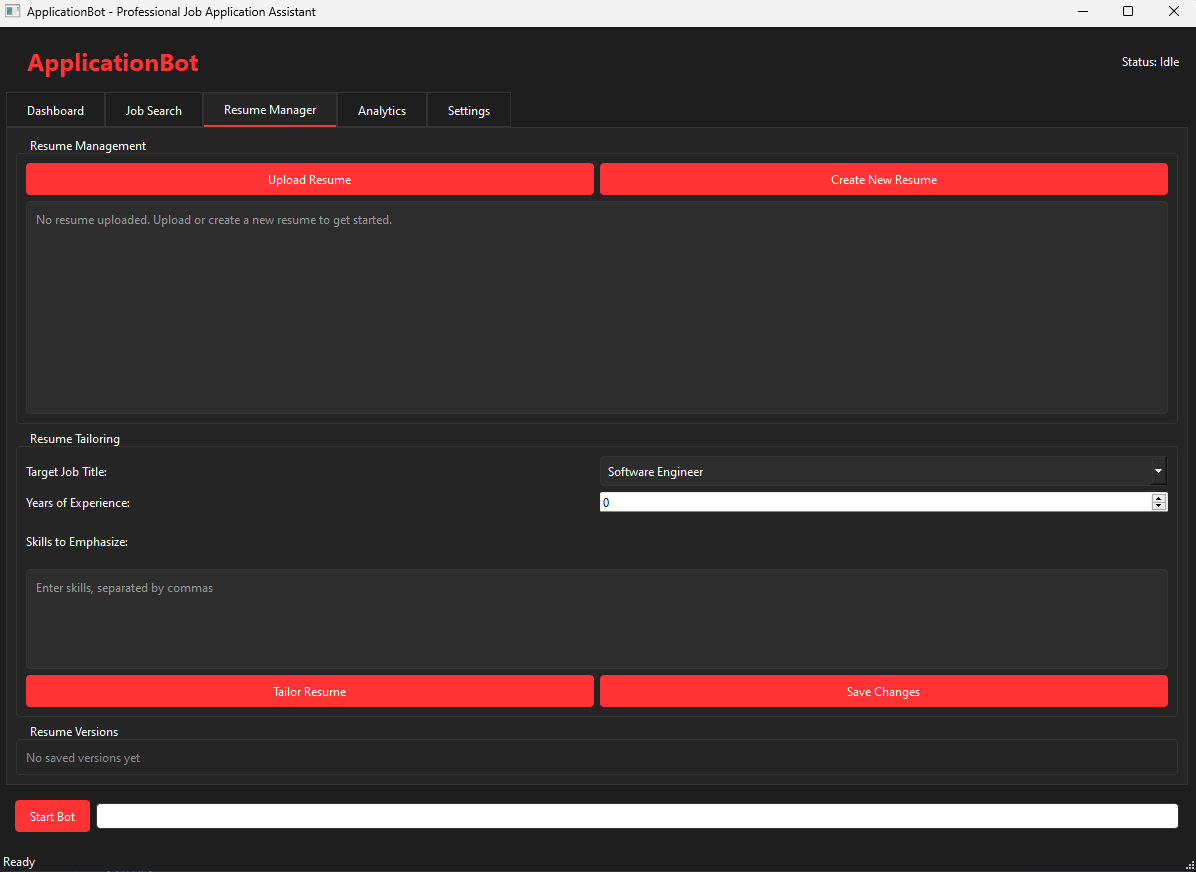Click the progress bar beside Start Bot

pyautogui.click(x=637, y=816)
